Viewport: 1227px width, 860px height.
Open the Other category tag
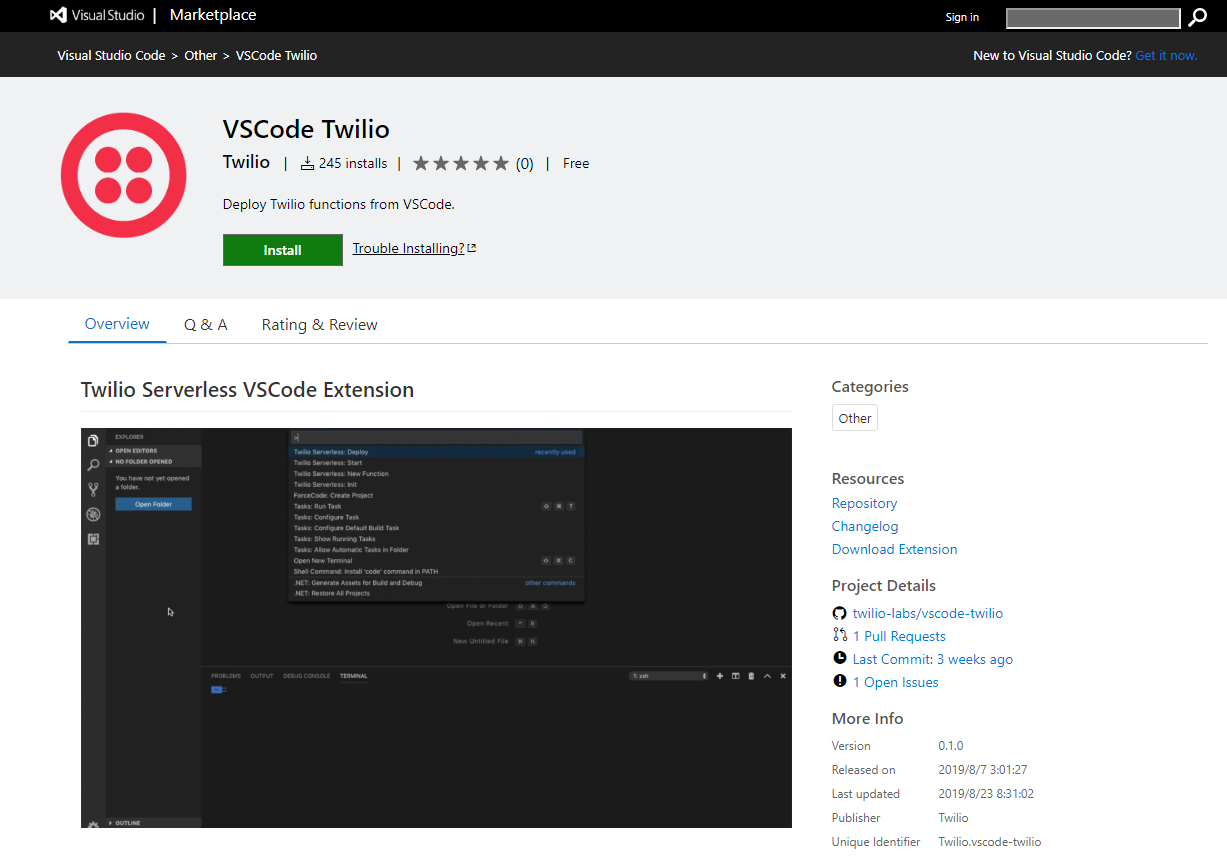[854, 418]
